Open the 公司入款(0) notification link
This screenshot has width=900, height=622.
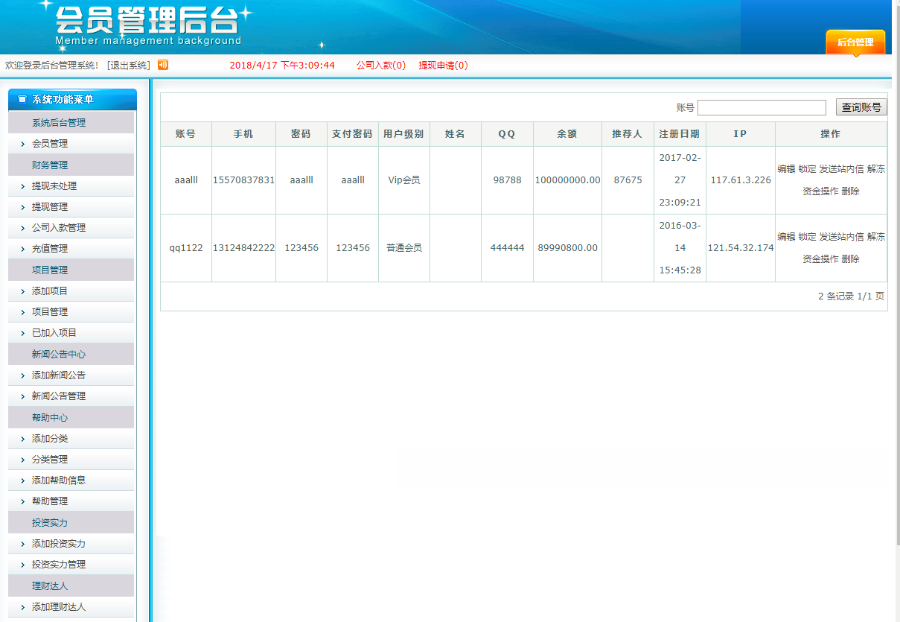(x=381, y=66)
